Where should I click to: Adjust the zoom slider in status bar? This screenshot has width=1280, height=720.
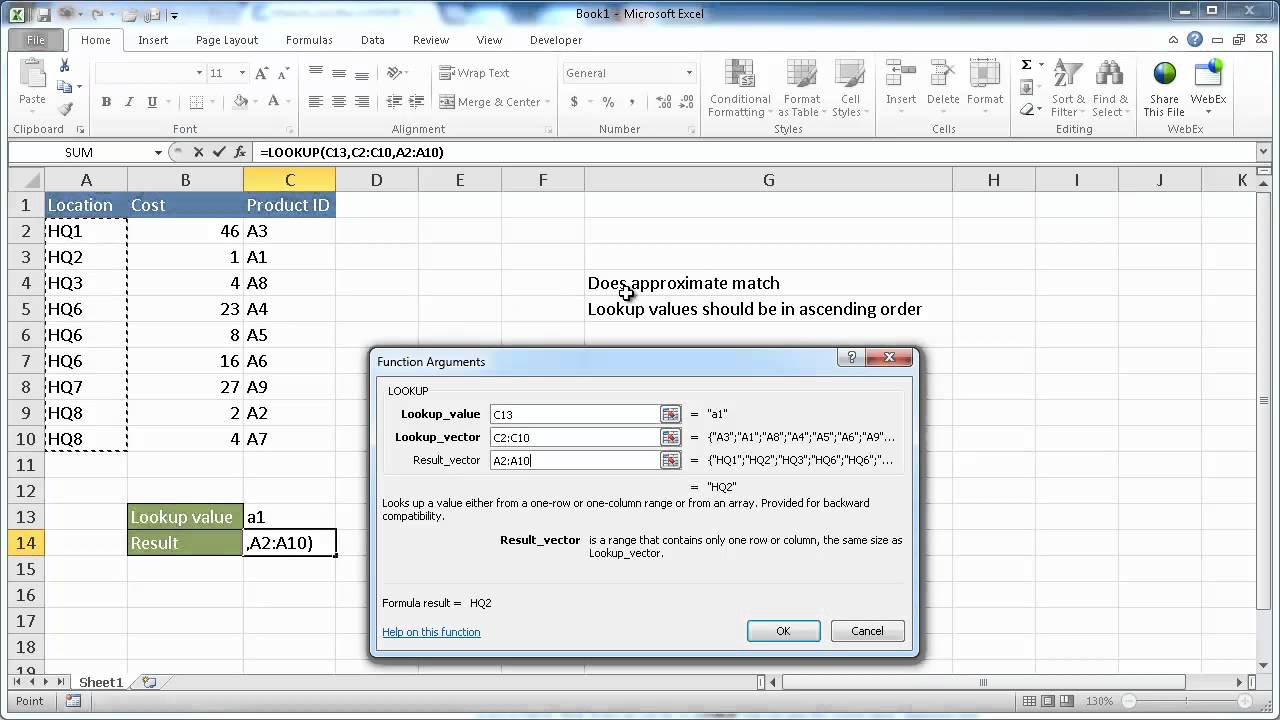(x=1189, y=701)
